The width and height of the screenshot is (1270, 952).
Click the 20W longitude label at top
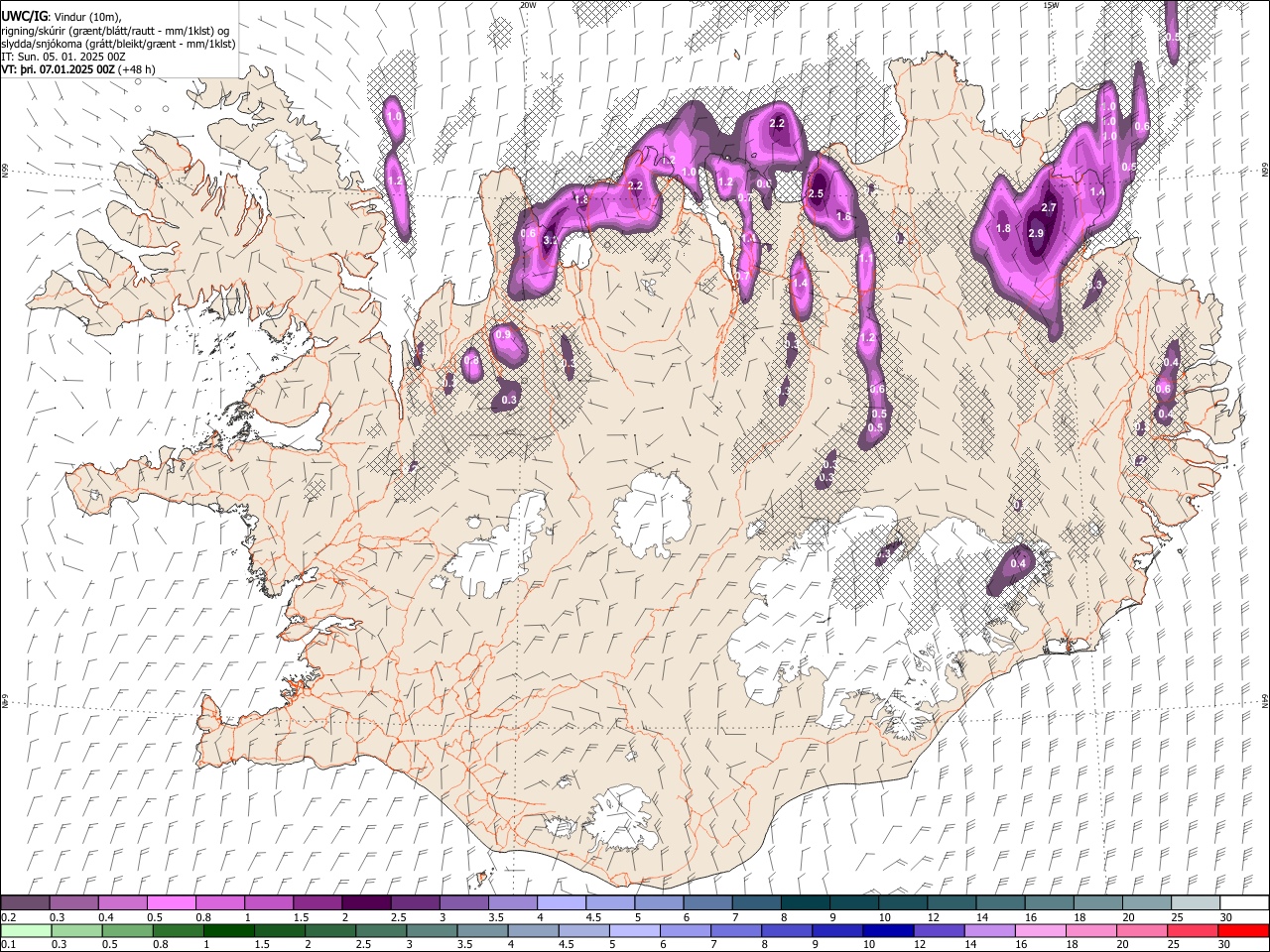(x=528, y=5)
